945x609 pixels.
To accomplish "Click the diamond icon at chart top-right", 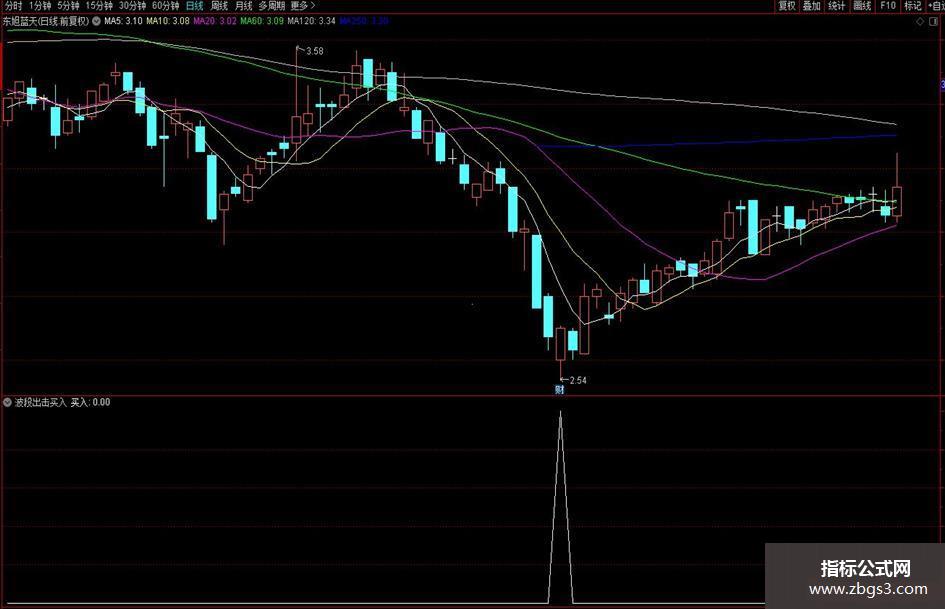I will click(920, 21).
